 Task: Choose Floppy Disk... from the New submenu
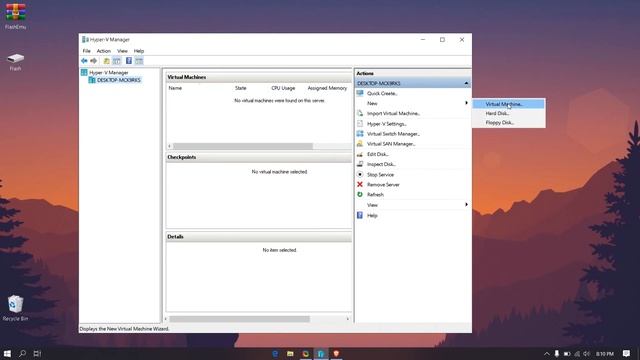(509, 122)
